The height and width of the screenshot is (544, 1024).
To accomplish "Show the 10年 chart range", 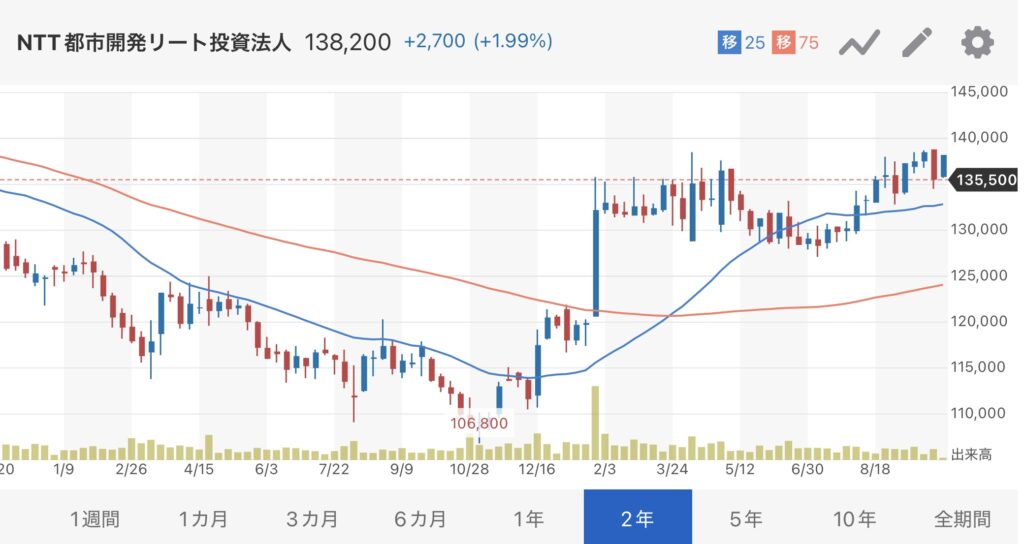I will 854,519.
